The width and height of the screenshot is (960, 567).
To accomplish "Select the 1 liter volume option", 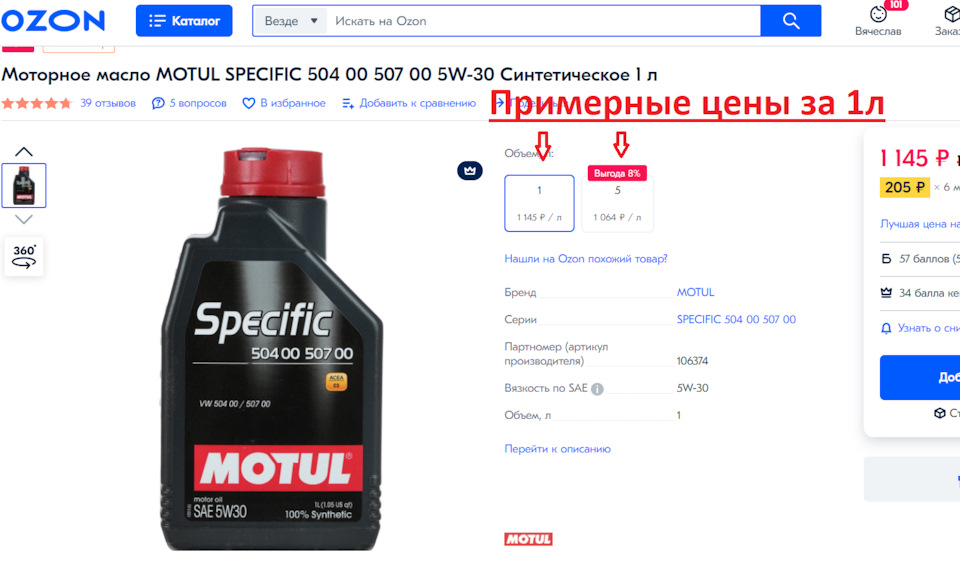I will coord(539,203).
